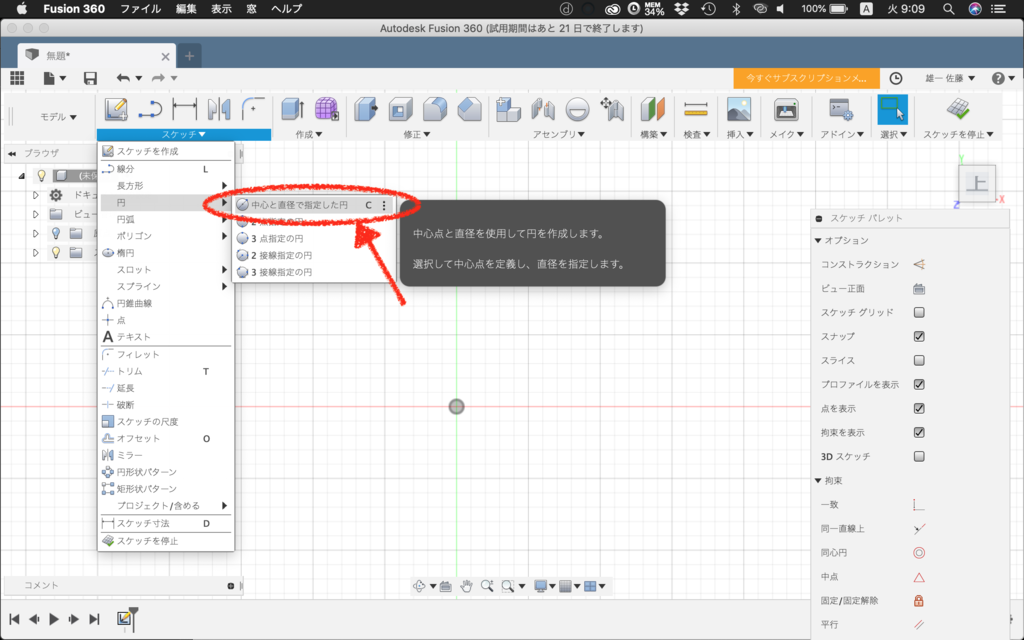
Task: Open the 修正 dropdown menu
Action: point(417,135)
